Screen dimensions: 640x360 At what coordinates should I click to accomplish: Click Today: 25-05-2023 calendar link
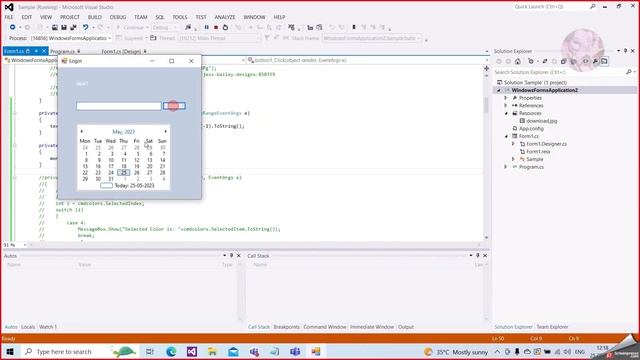(x=134, y=185)
